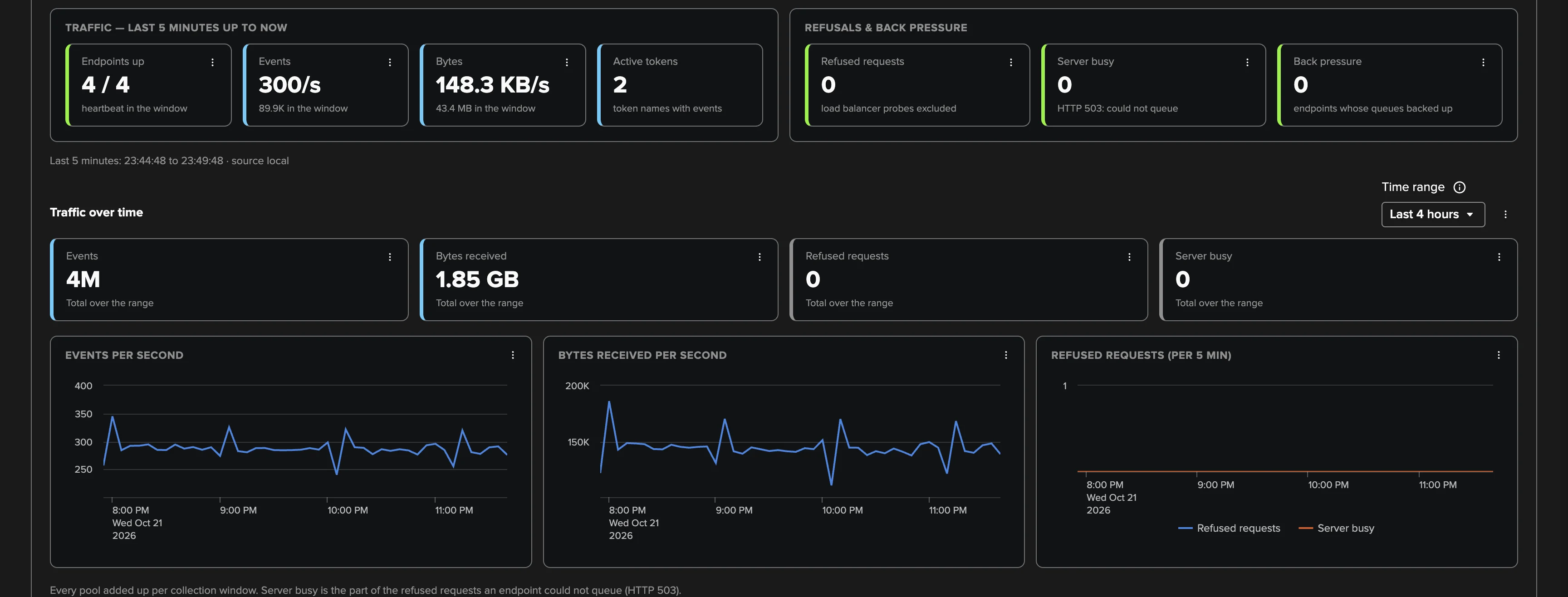Screen dimensions: 1568x597
Task: Toggle Server busy legend series
Action: [x=1336, y=528]
